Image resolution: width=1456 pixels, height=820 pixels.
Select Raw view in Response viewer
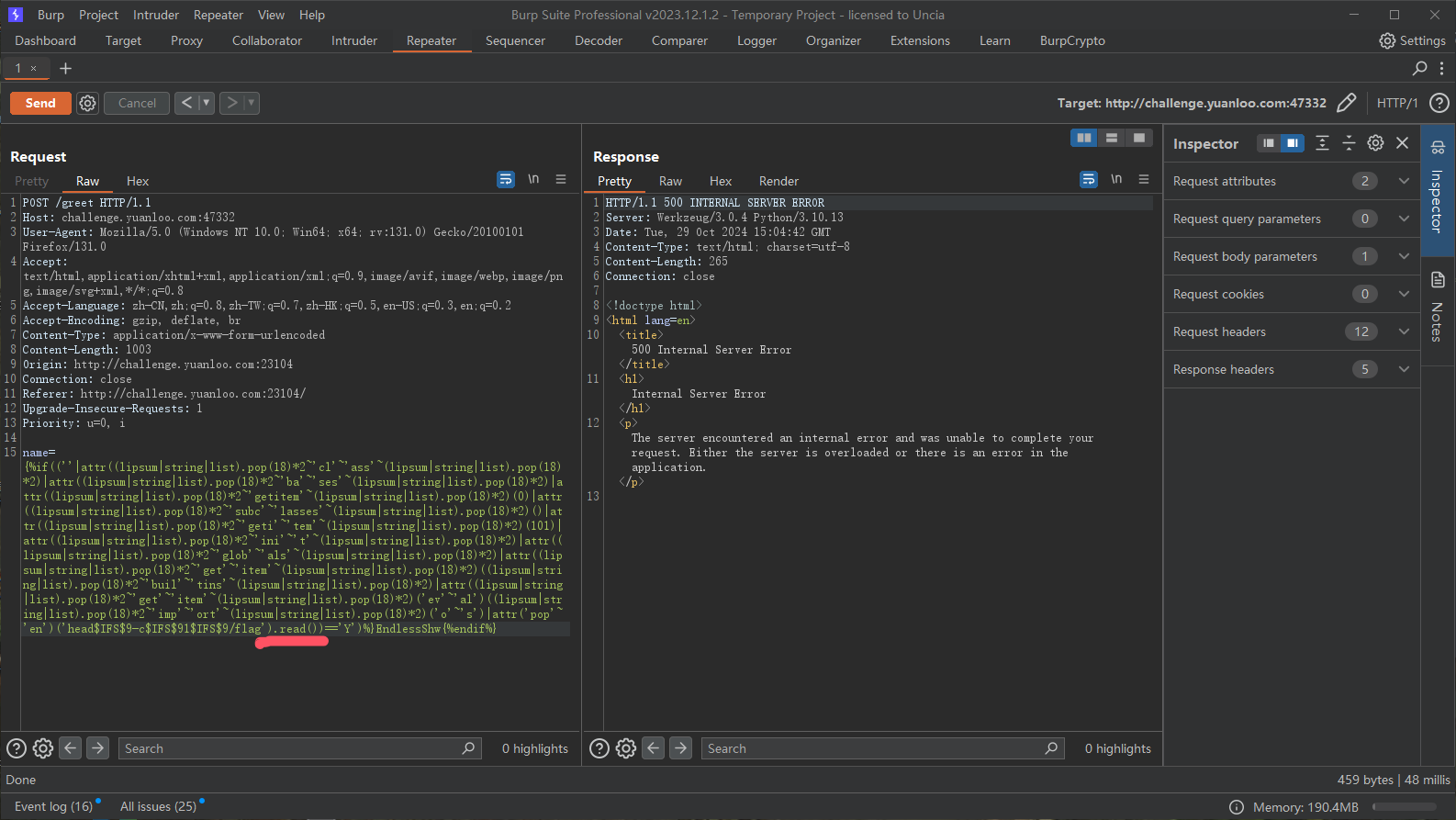[x=670, y=181]
